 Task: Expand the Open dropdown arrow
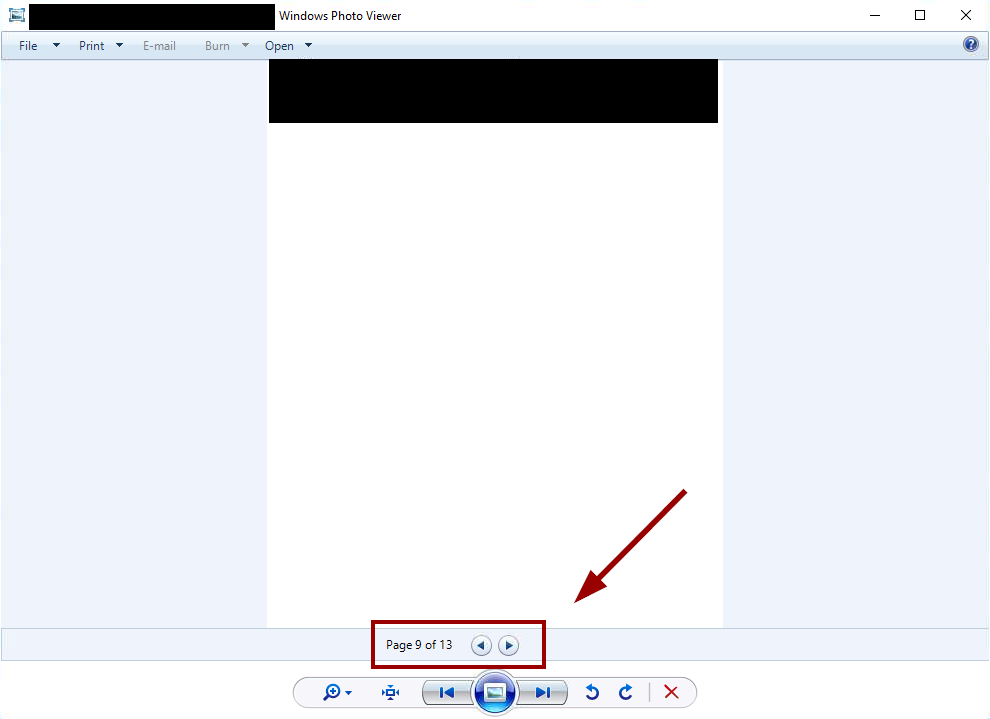tap(309, 45)
